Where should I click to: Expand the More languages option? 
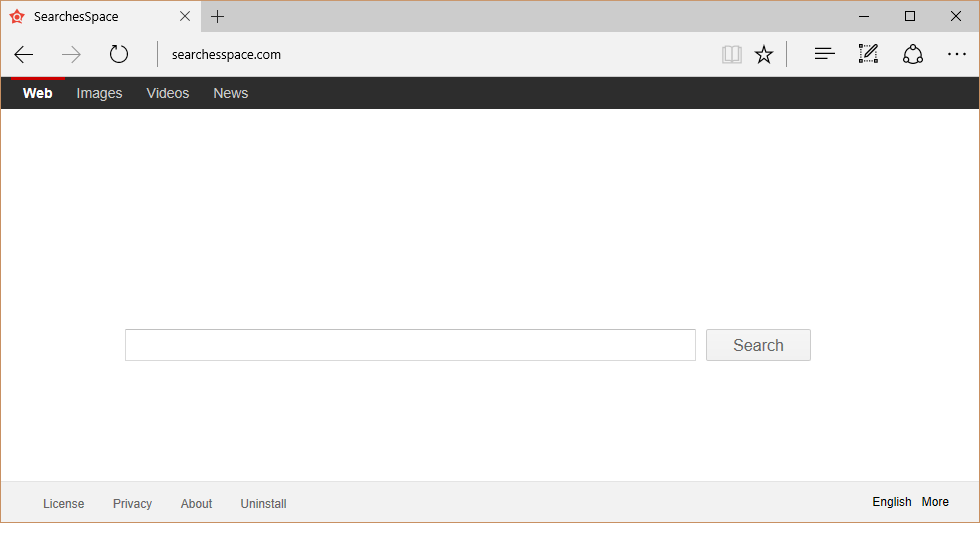pos(935,502)
